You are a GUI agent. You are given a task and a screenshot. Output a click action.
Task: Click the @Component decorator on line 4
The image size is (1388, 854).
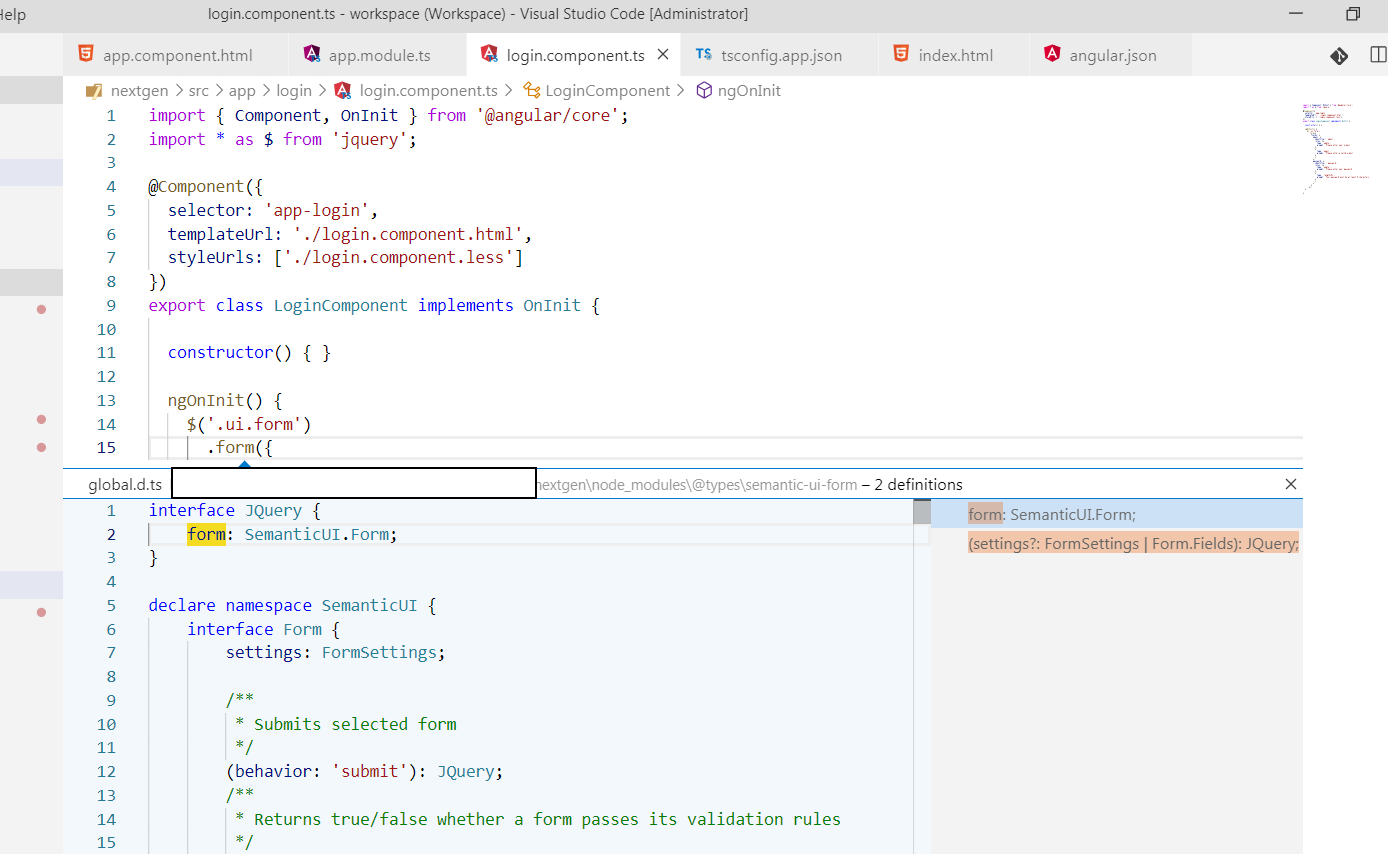tap(196, 186)
